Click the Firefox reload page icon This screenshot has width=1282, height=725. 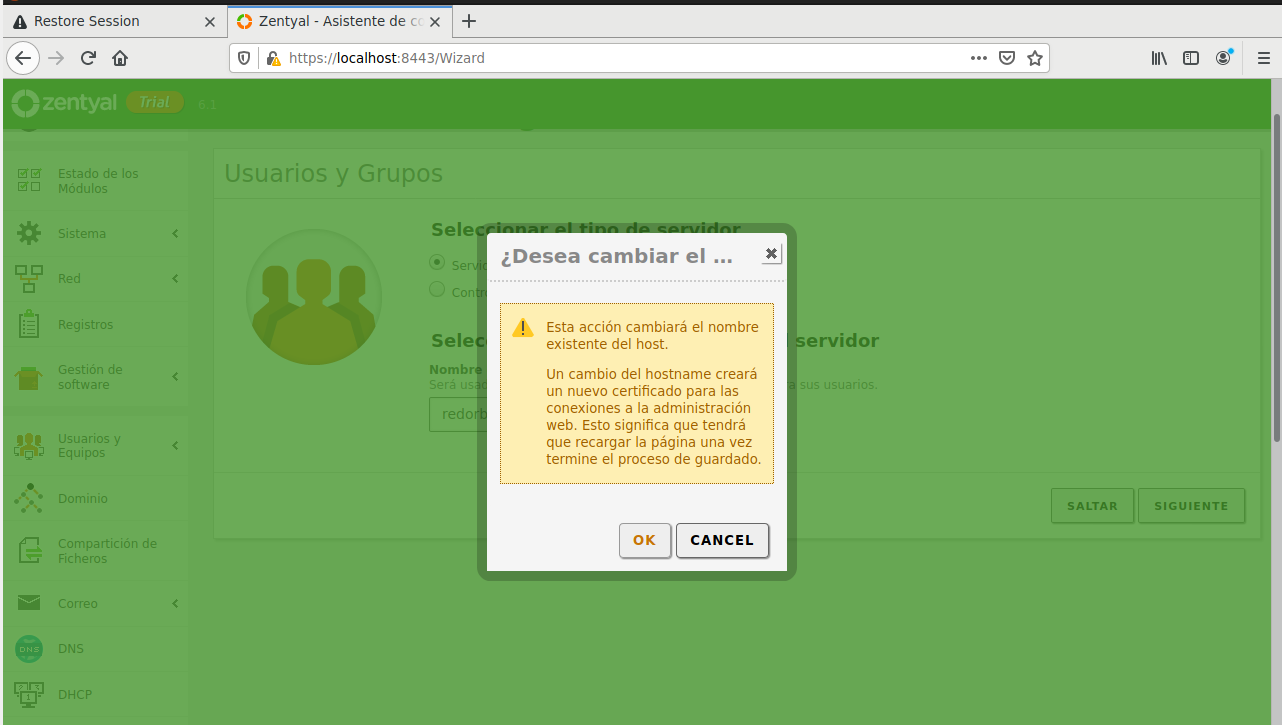click(88, 58)
